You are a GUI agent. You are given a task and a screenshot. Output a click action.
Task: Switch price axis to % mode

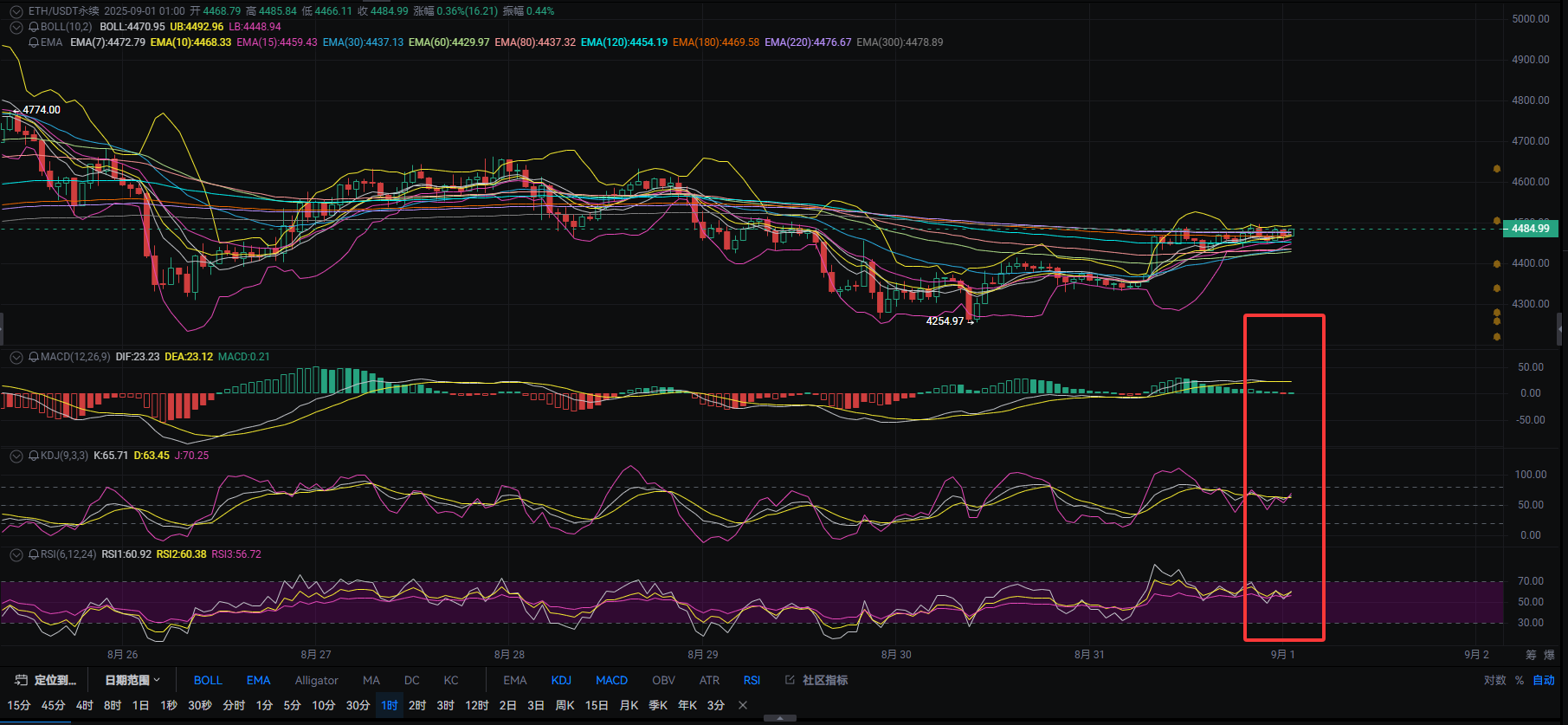(x=1520, y=680)
